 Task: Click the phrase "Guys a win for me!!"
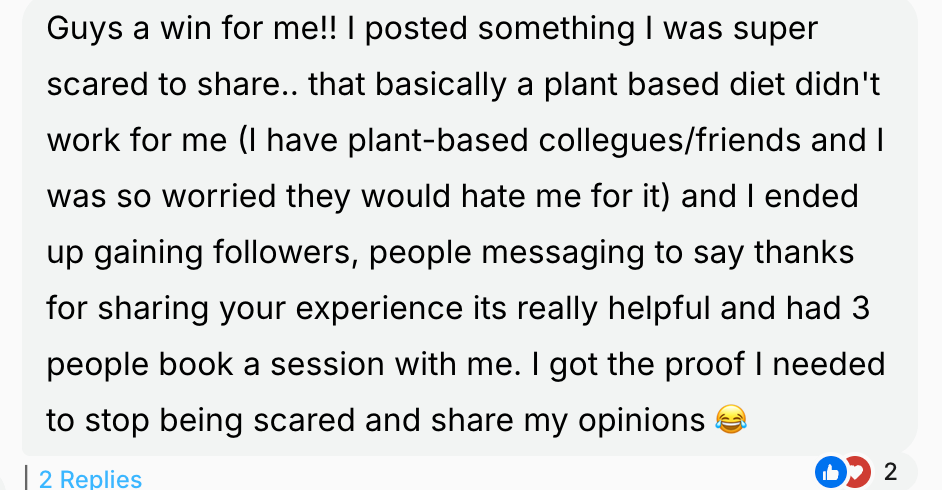[192, 29]
